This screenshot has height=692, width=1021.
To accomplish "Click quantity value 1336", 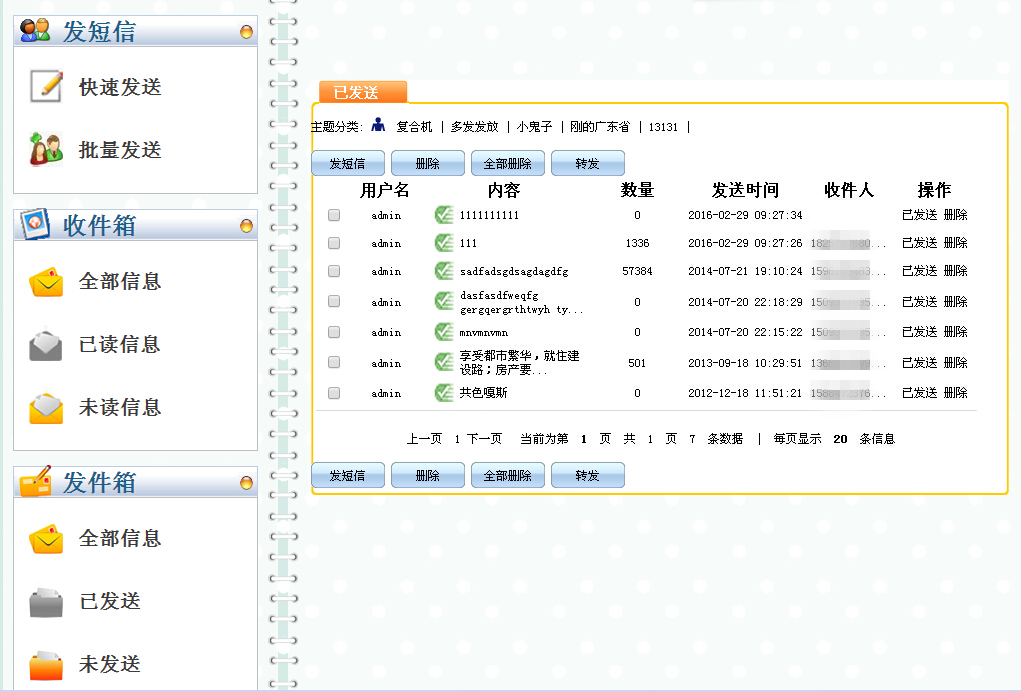I will (637, 243).
